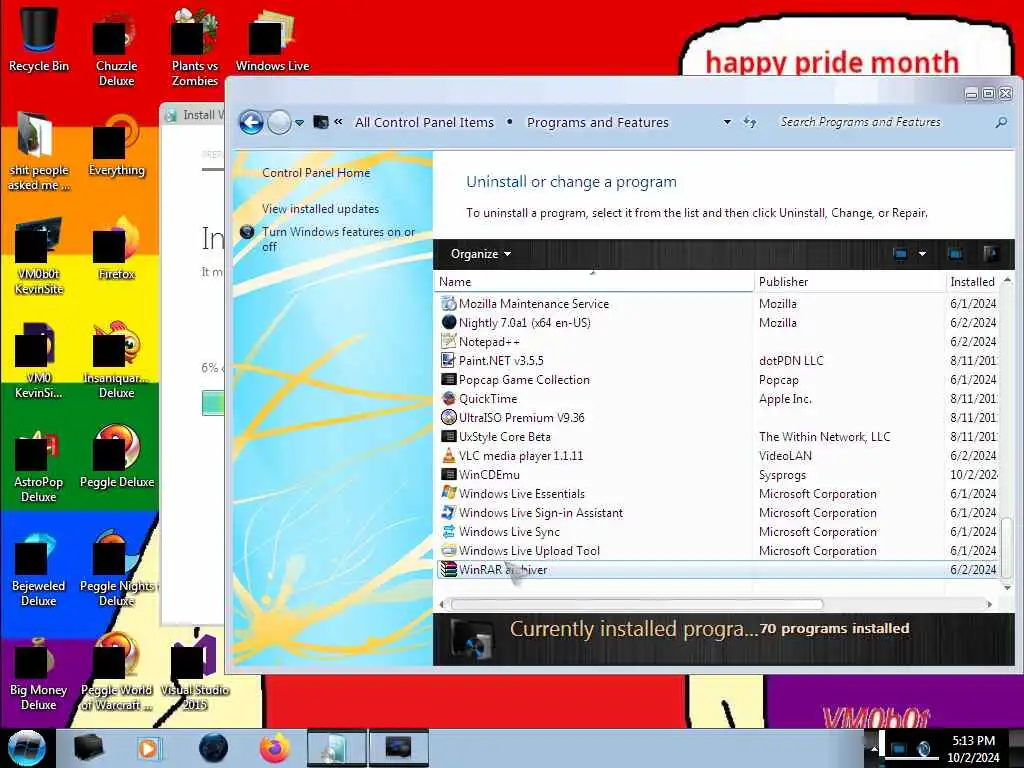1024x768 pixels.
Task: Sort list by Name column
Action: tap(593, 281)
